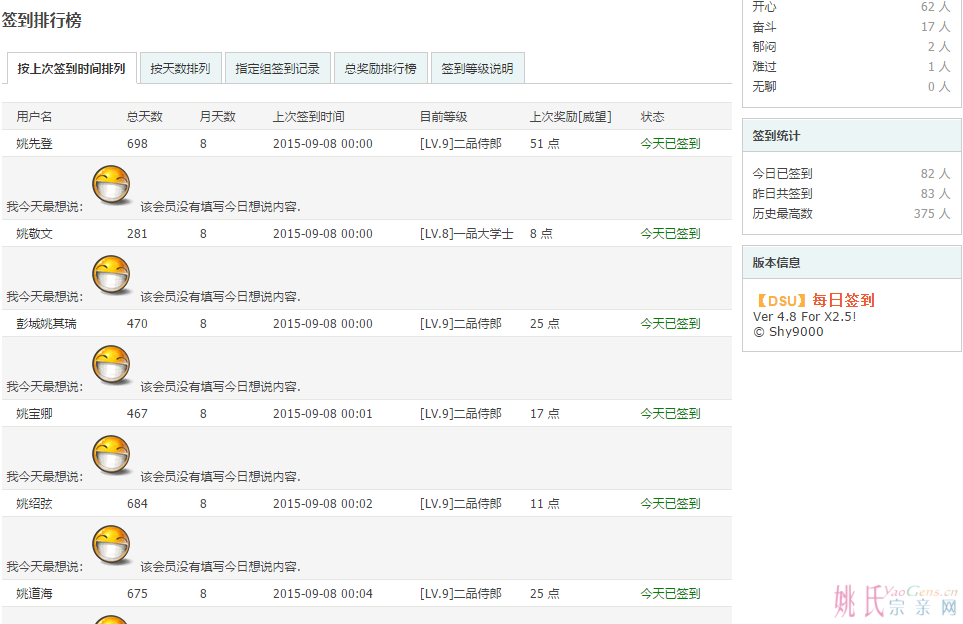Click the 无聊 mood entry

pos(851,87)
